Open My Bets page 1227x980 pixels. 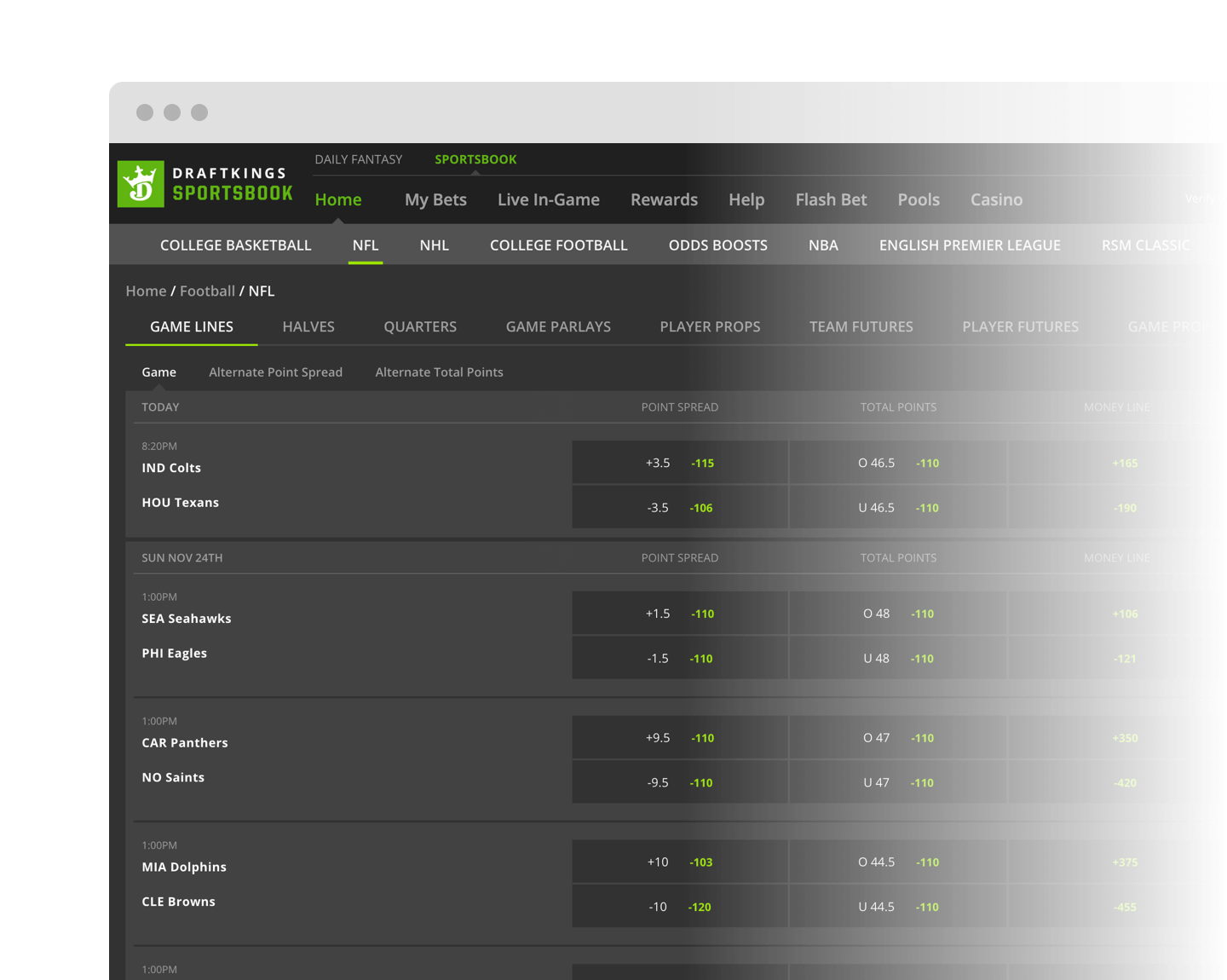pyautogui.click(x=435, y=199)
